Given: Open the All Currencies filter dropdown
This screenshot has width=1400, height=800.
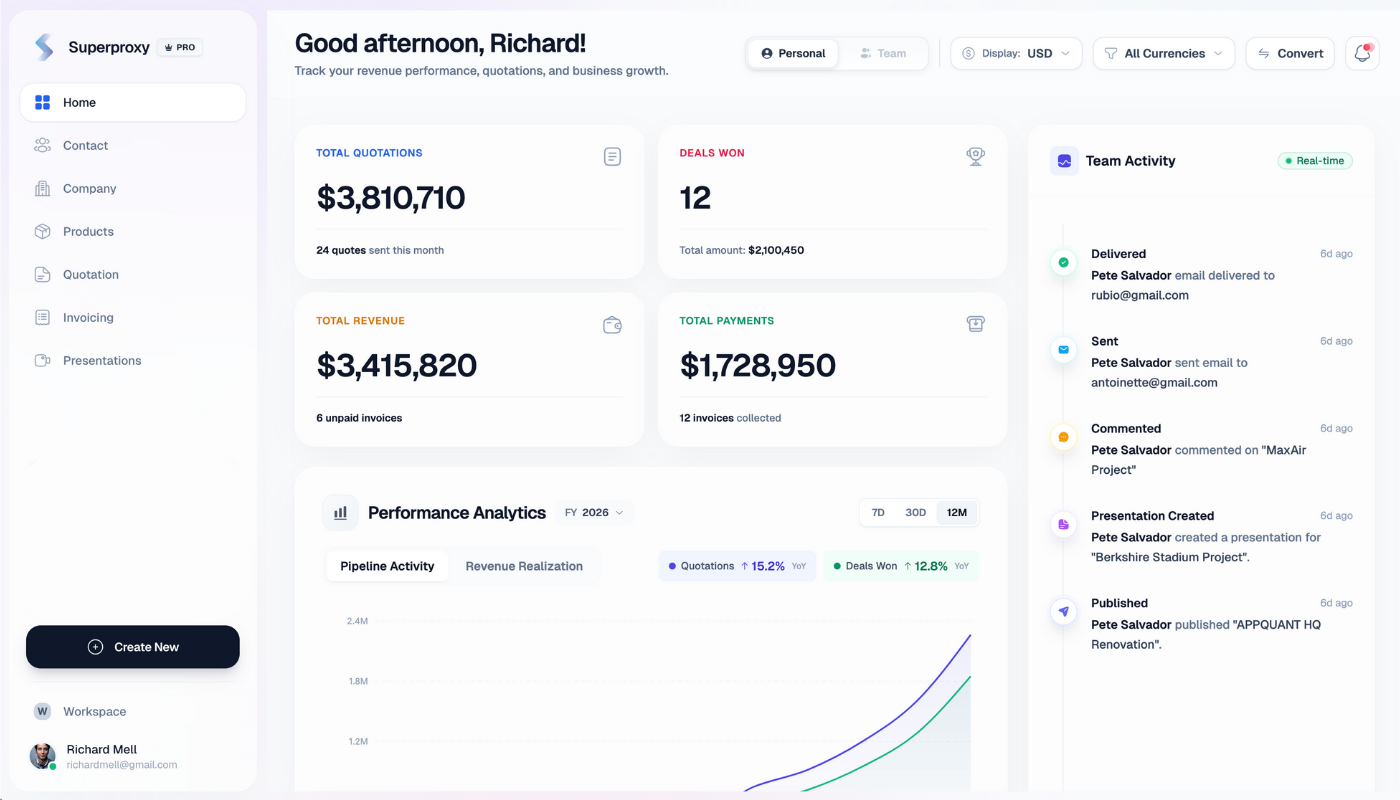Looking at the screenshot, I should coord(1164,53).
